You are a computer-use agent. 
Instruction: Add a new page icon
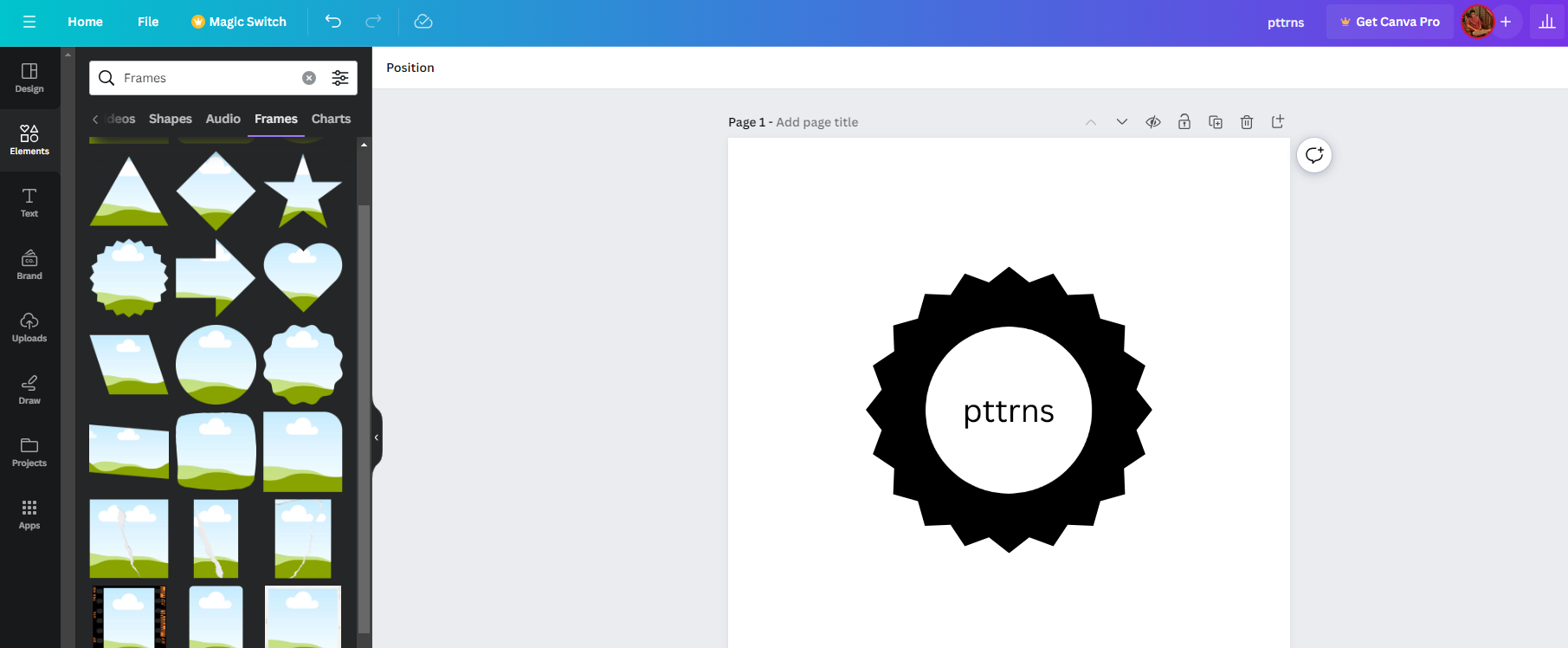1278,122
